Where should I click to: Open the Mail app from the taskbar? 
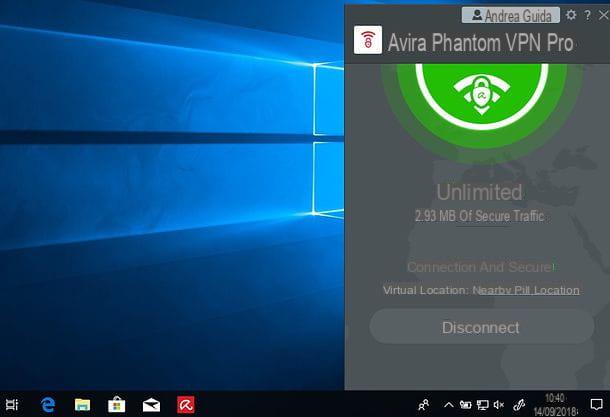pos(151,405)
